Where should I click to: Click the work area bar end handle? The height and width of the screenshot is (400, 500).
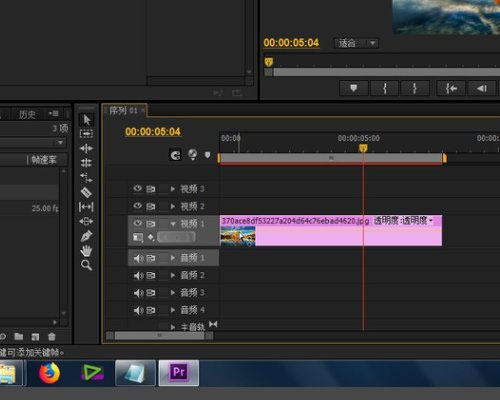pyautogui.click(x=445, y=158)
